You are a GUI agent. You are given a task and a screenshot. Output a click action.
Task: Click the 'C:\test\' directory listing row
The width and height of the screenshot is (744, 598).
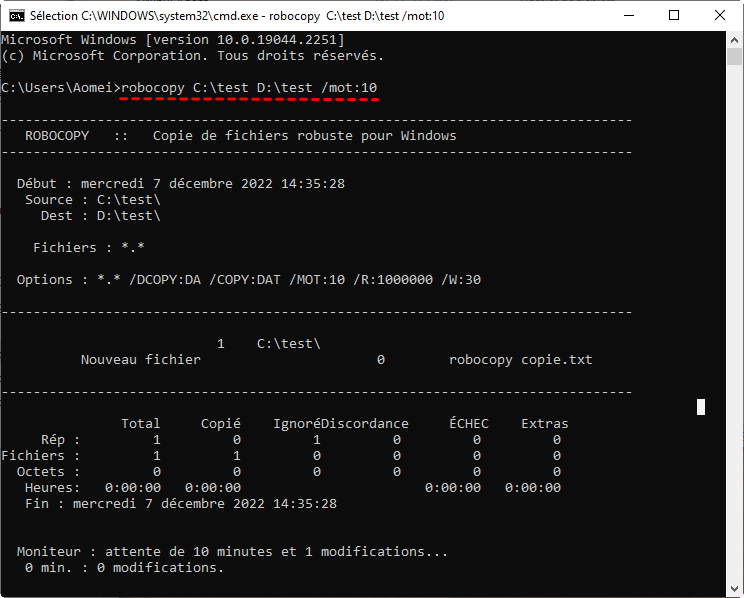[x=269, y=344]
